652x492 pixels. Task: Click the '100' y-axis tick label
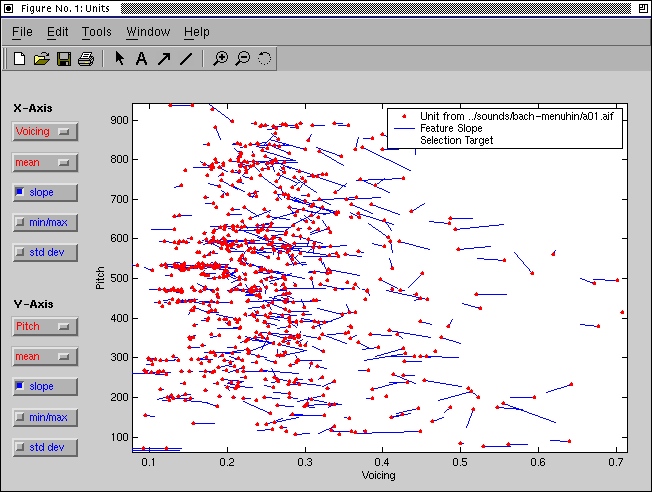coord(119,437)
